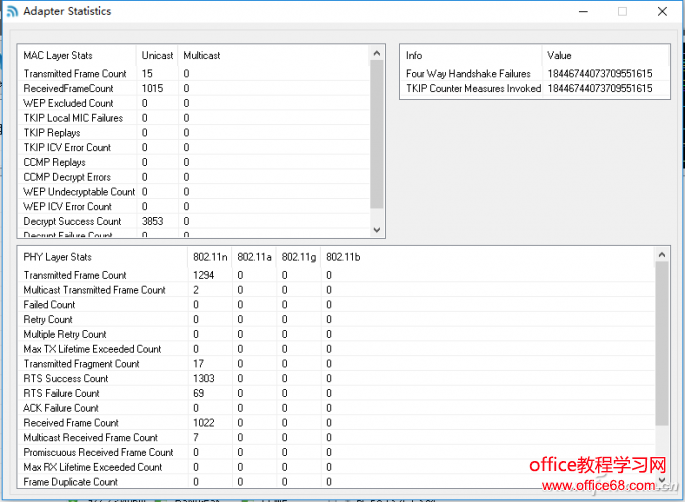Select the Multiple Retry Count row
The width and height of the screenshot is (685, 502).
tap(336, 335)
